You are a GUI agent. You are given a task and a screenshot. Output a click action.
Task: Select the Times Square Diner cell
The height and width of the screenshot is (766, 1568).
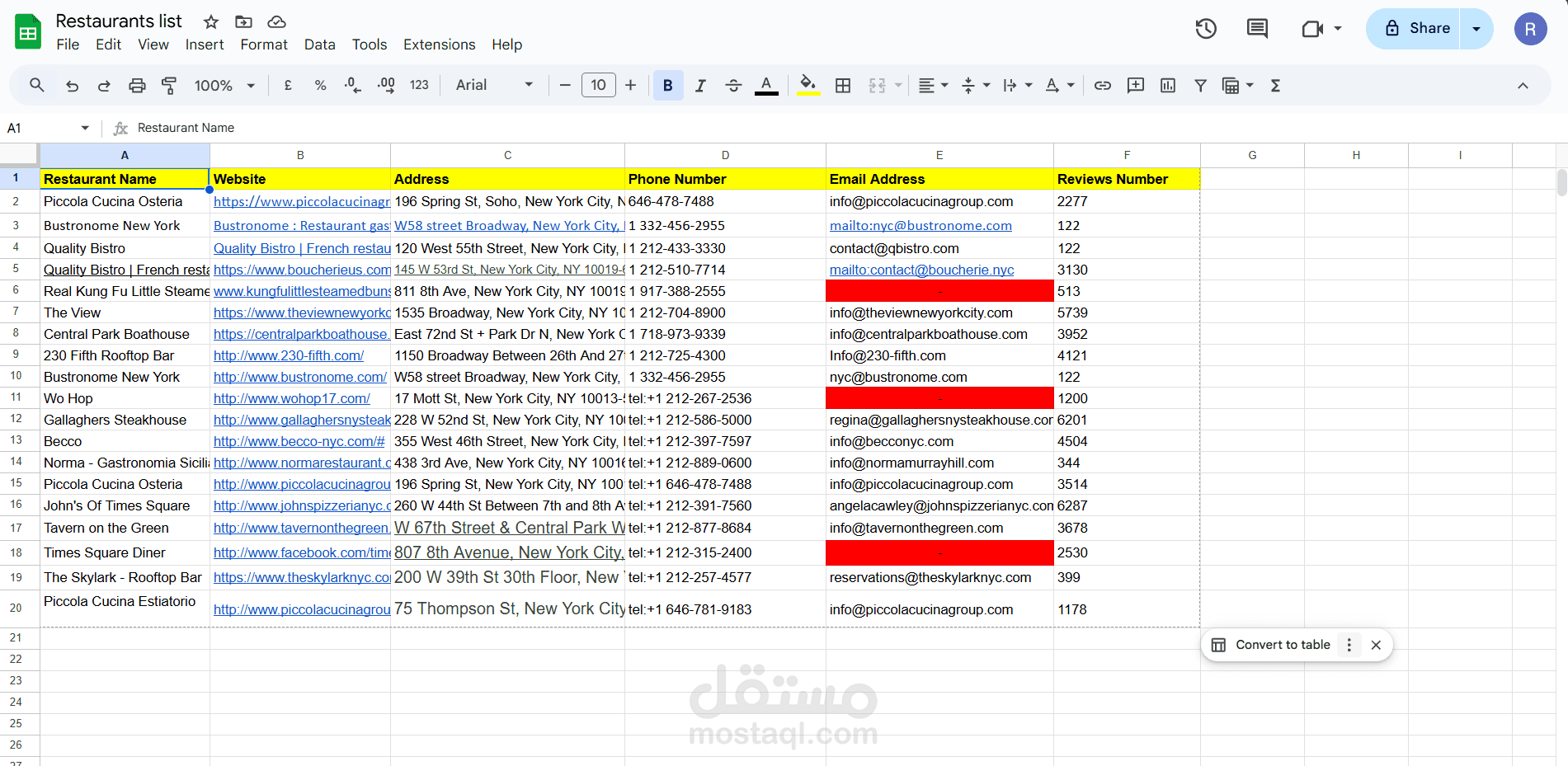pyautogui.click(x=125, y=552)
